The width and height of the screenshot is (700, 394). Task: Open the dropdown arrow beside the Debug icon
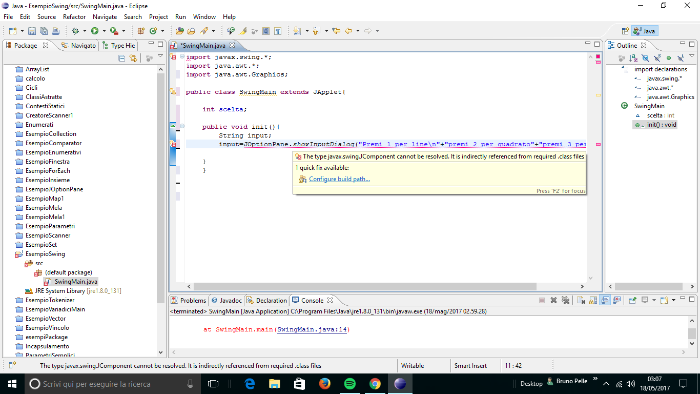click(84, 31)
